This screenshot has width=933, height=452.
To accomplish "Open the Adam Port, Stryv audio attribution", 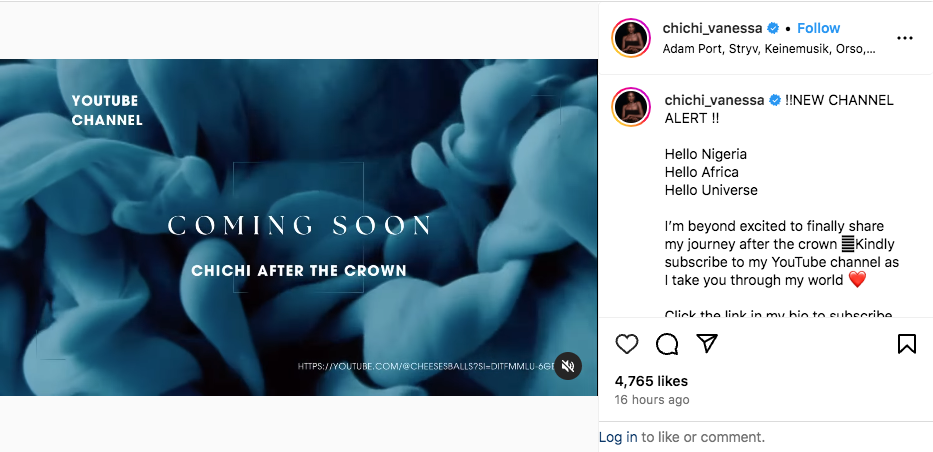I will click(x=770, y=48).
